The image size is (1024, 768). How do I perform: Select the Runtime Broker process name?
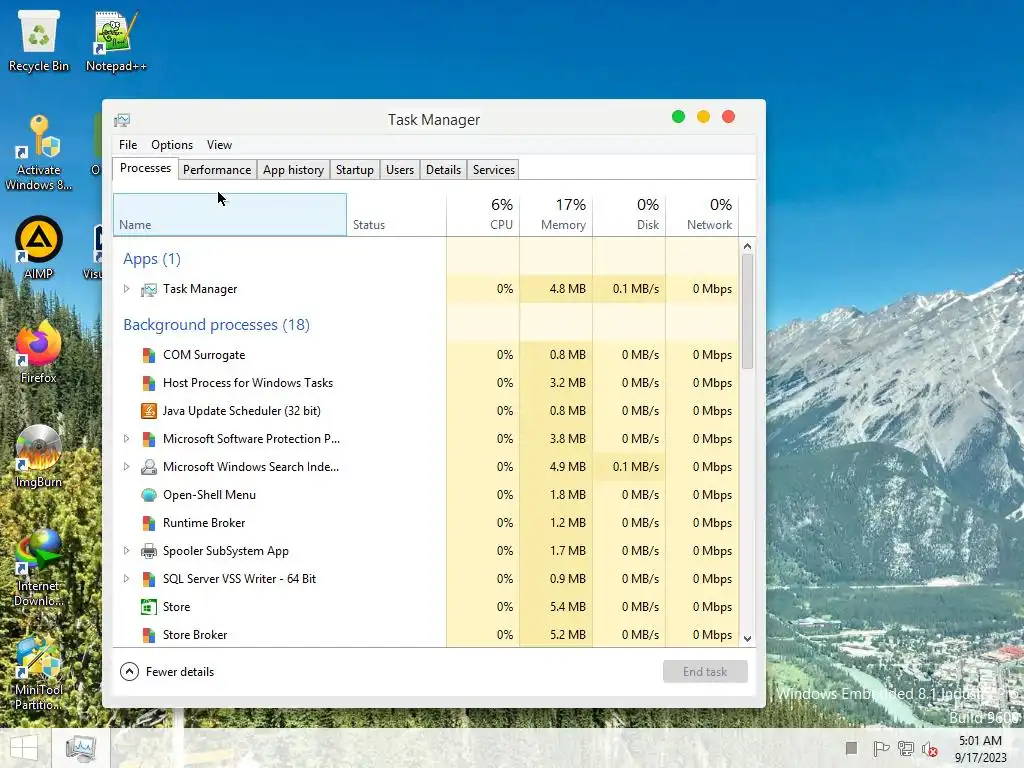click(x=204, y=523)
